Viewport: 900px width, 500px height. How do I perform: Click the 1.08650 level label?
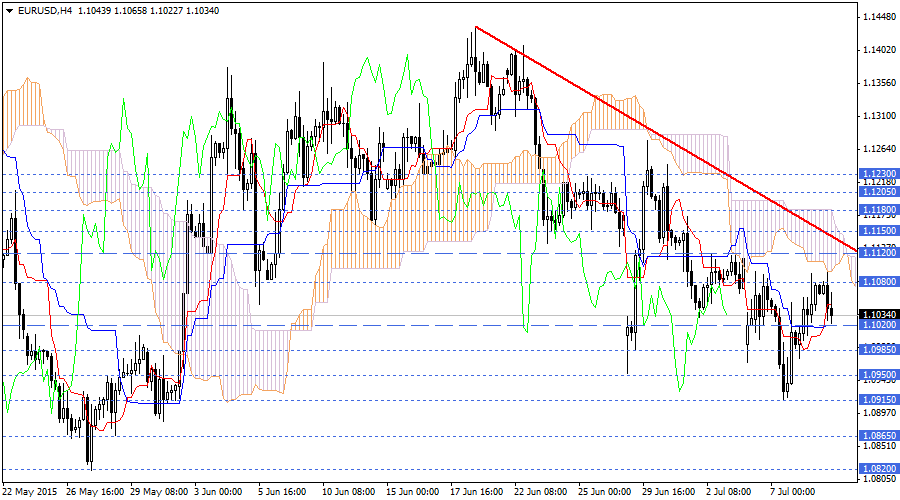(877, 436)
